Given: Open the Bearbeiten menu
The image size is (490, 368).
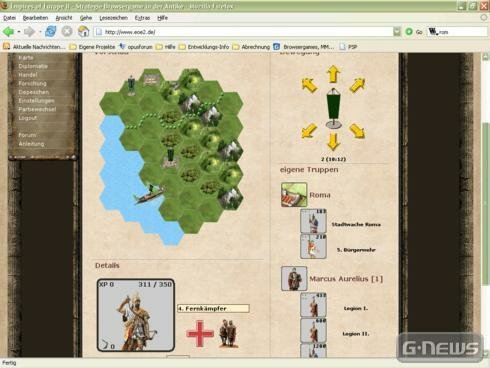Looking at the screenshot, I should (35, 18).
